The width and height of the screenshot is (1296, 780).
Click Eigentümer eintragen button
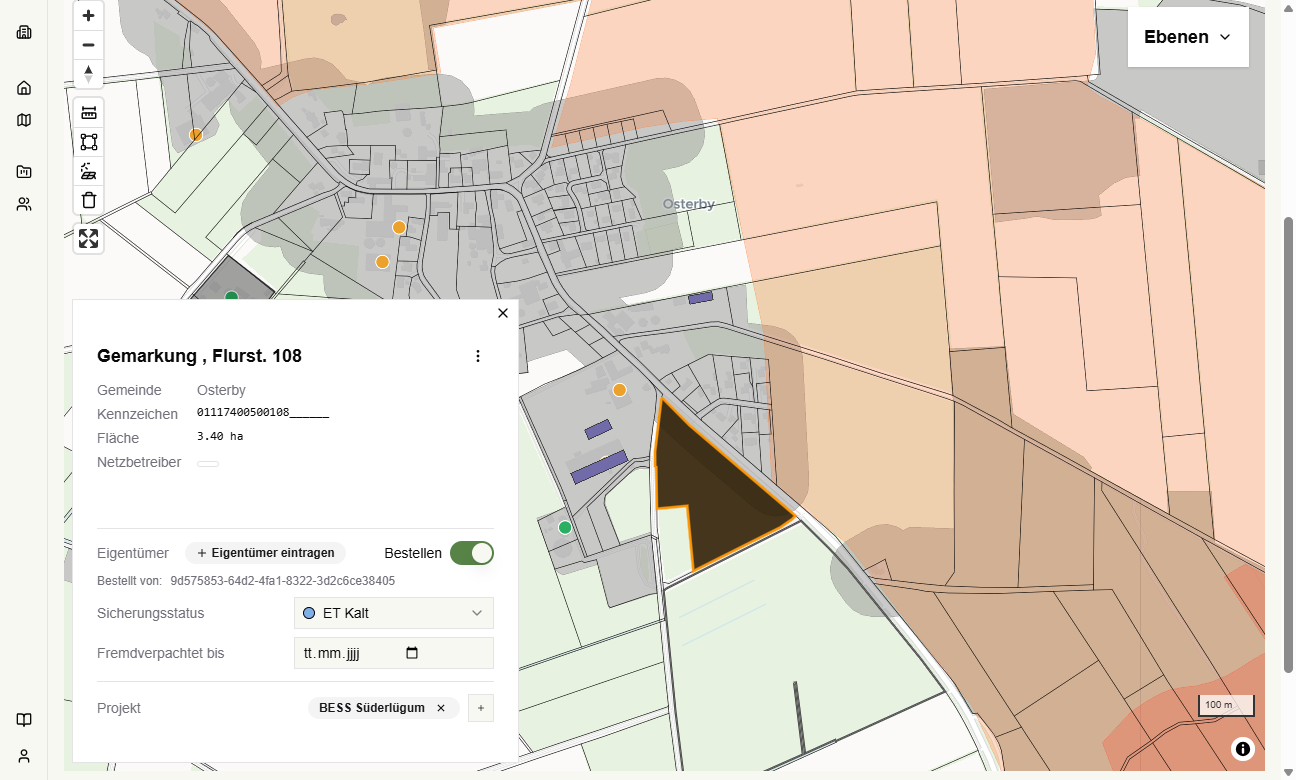pos(266,553)
